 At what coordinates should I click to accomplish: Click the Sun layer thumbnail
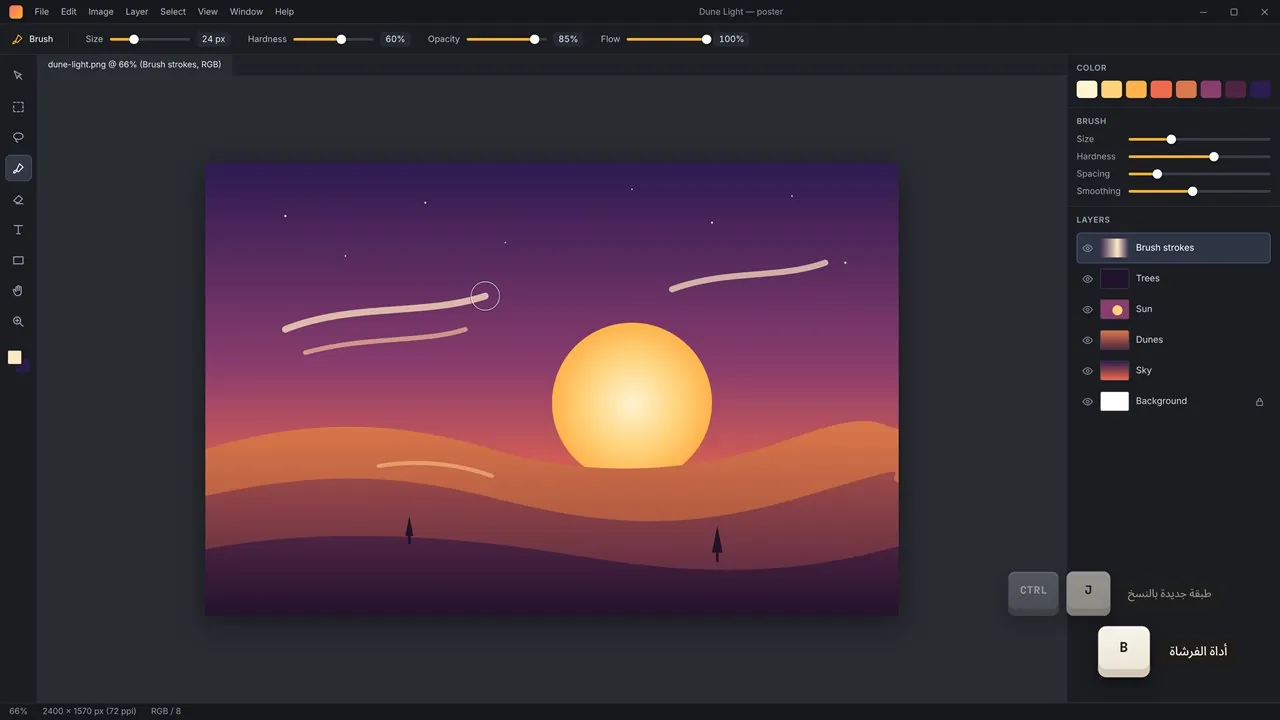1114,309
